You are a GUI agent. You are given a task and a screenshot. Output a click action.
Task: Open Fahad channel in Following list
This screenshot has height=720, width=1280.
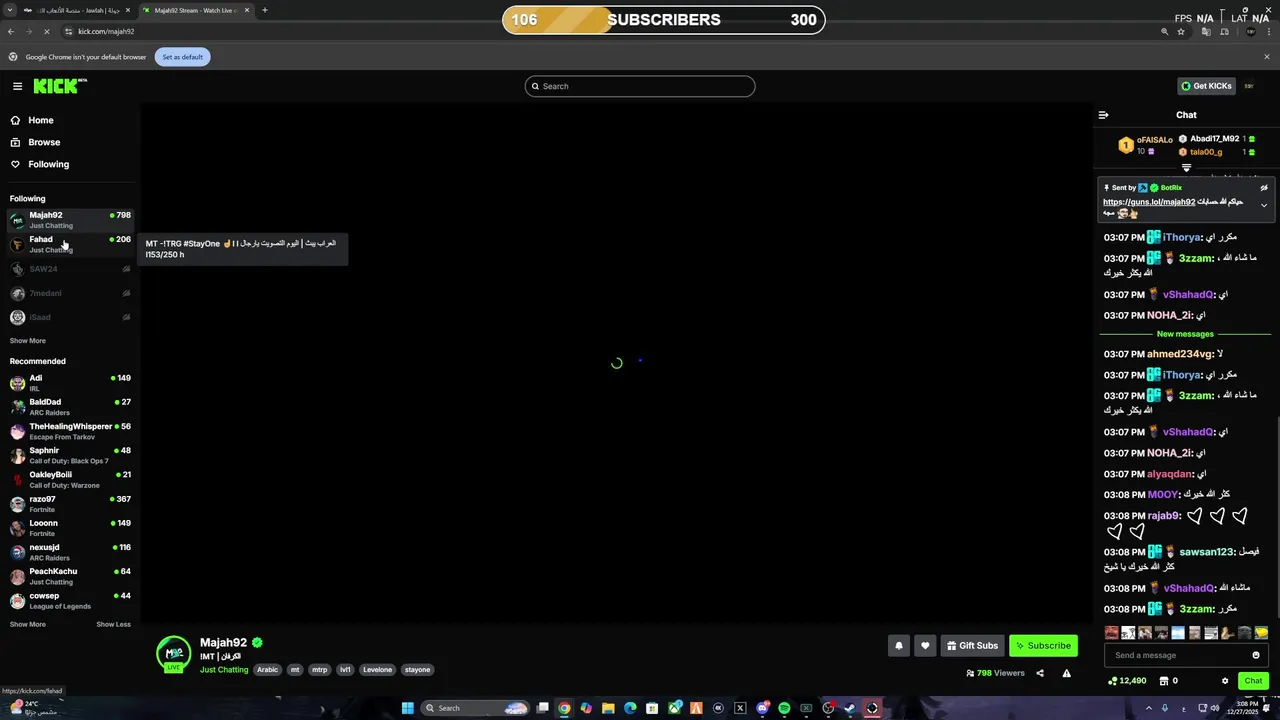pyautogui.click(x=70, y=244)
